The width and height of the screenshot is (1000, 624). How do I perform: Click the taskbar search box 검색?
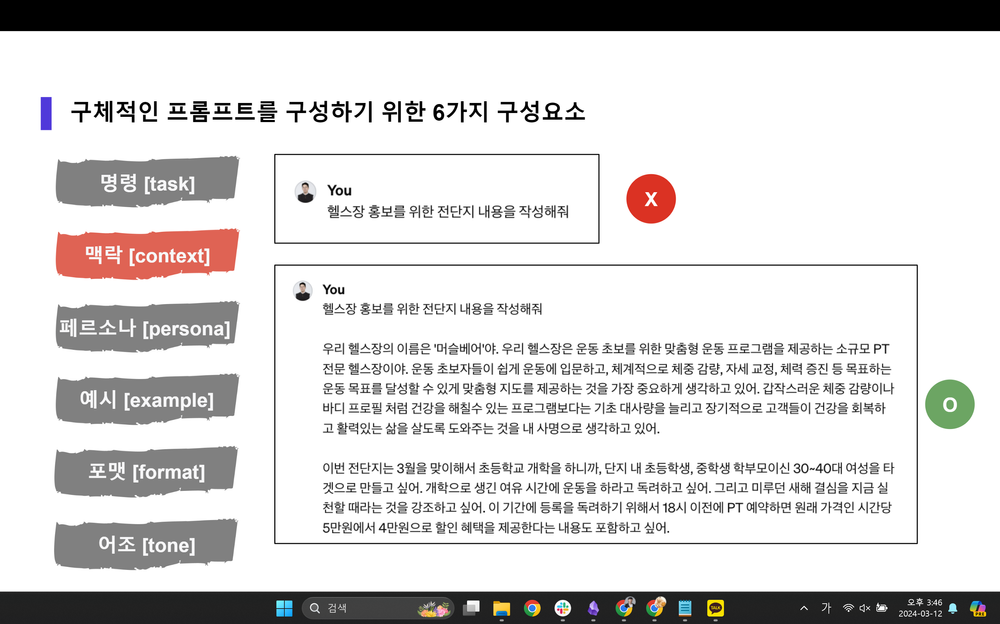coord(377,608)
